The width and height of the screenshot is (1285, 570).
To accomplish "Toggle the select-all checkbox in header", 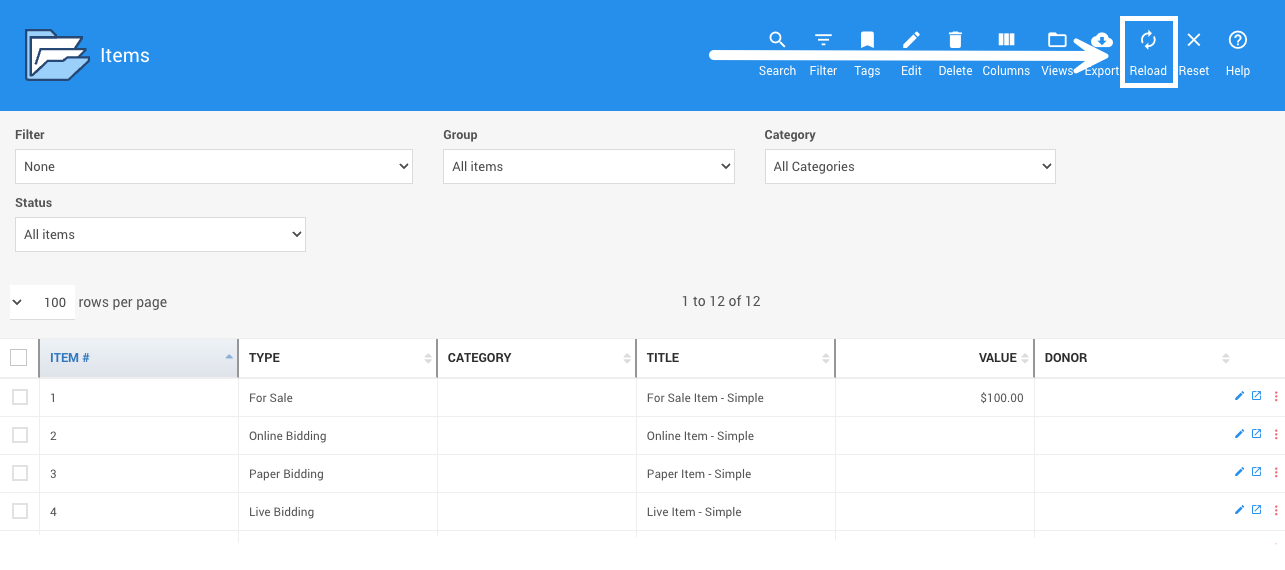I will click(x=19, y=357).
